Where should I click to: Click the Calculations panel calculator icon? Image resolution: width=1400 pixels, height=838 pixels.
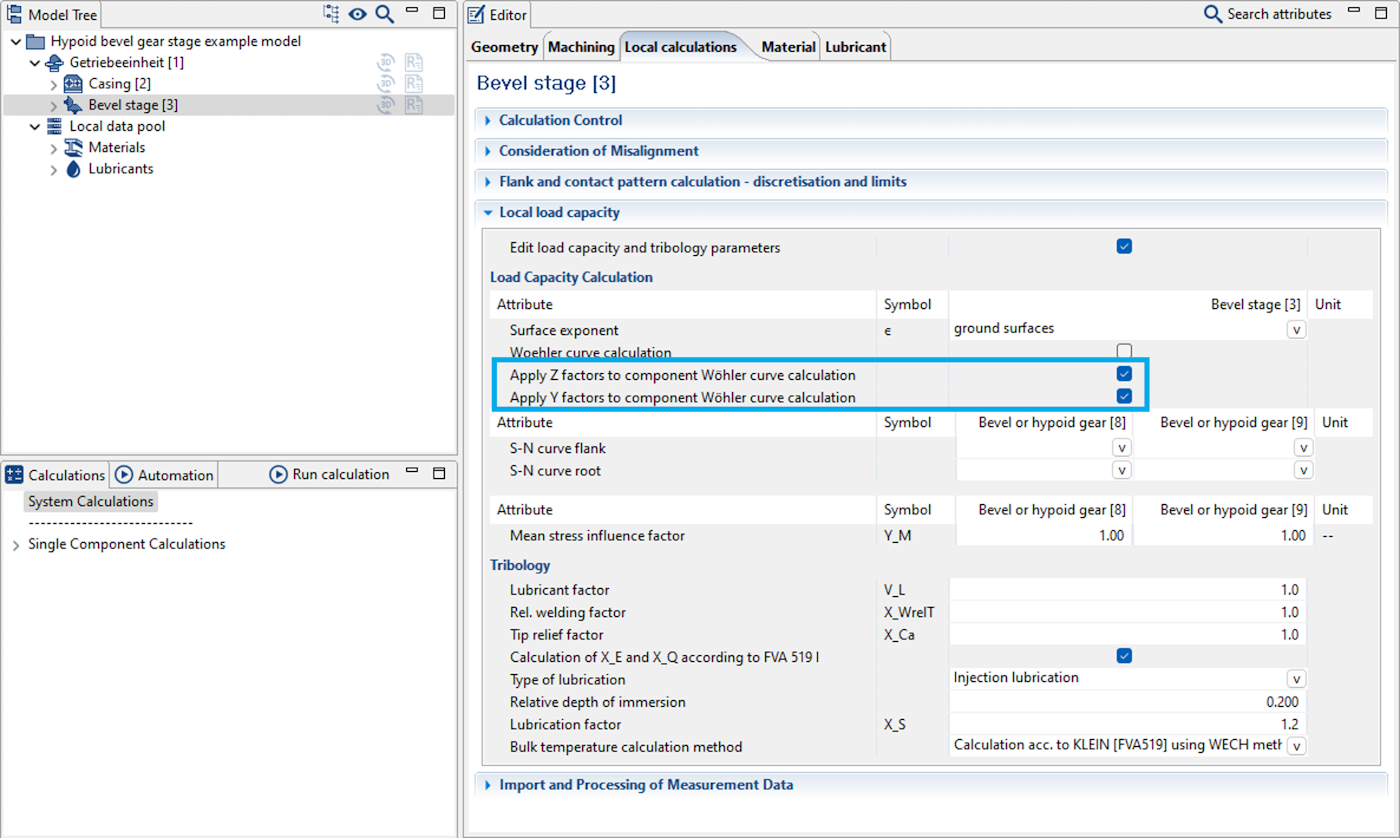(x=13, y=474)
